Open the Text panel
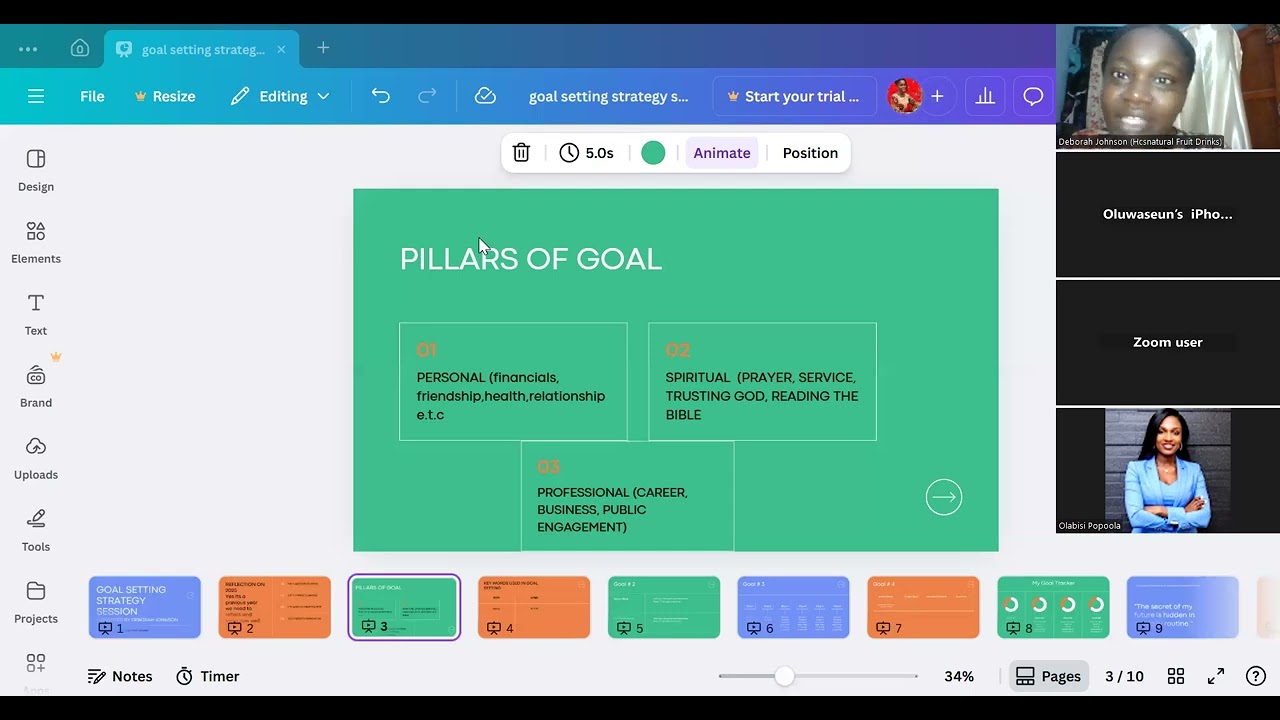1280x720 pixels. (x=36, y=314)
